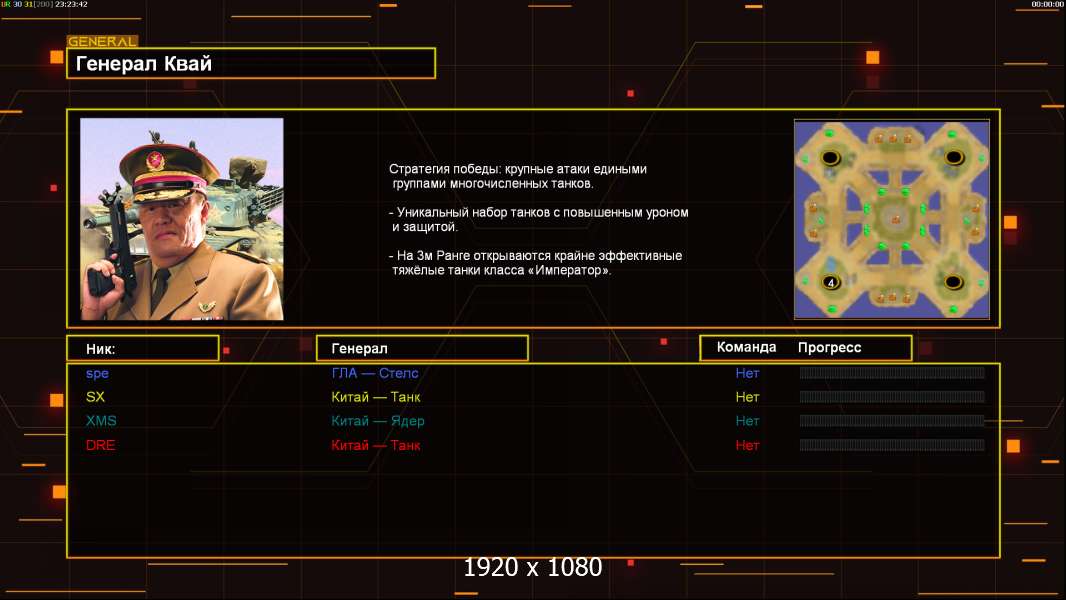Click the 'Уникальный набор танков' bullet text
This screenshot has height=600, width=1066.
[x=538, y=219]
